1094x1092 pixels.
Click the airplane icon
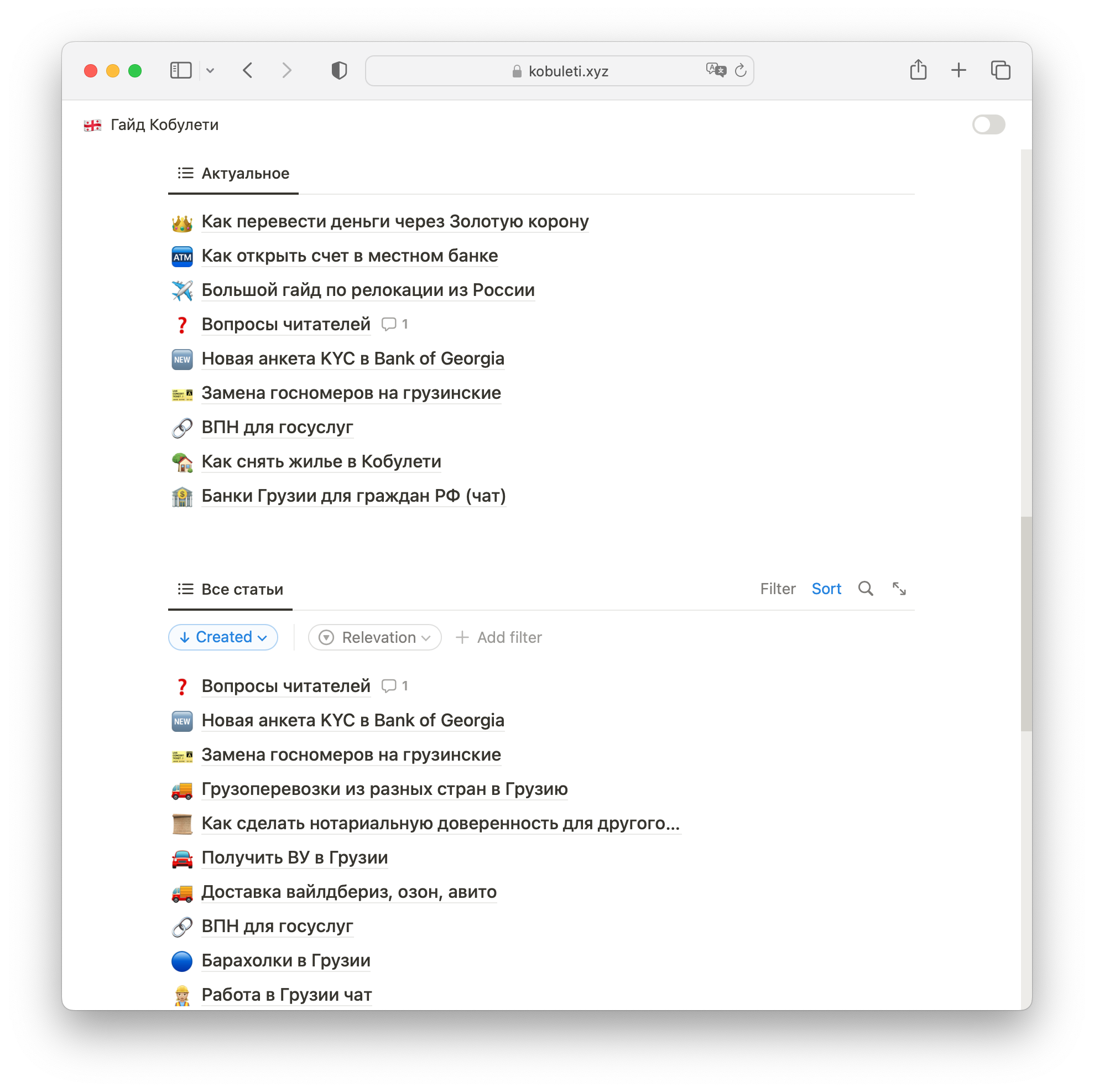(x=182, y=291)
